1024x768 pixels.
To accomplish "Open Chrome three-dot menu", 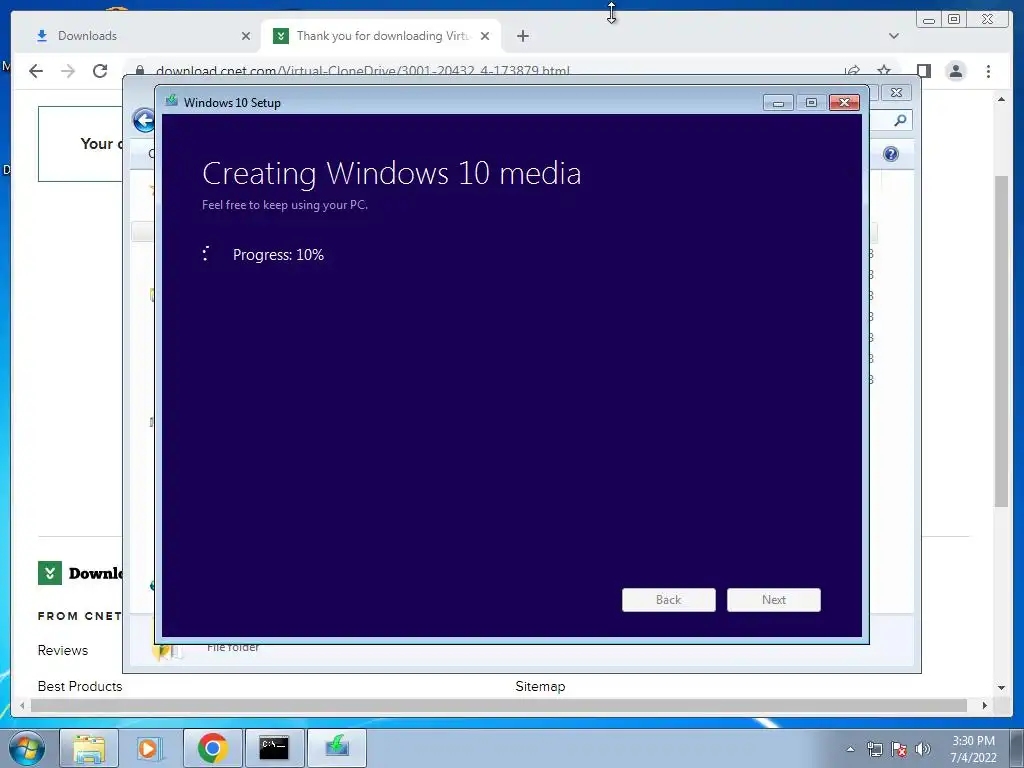I will pos(988,71).
